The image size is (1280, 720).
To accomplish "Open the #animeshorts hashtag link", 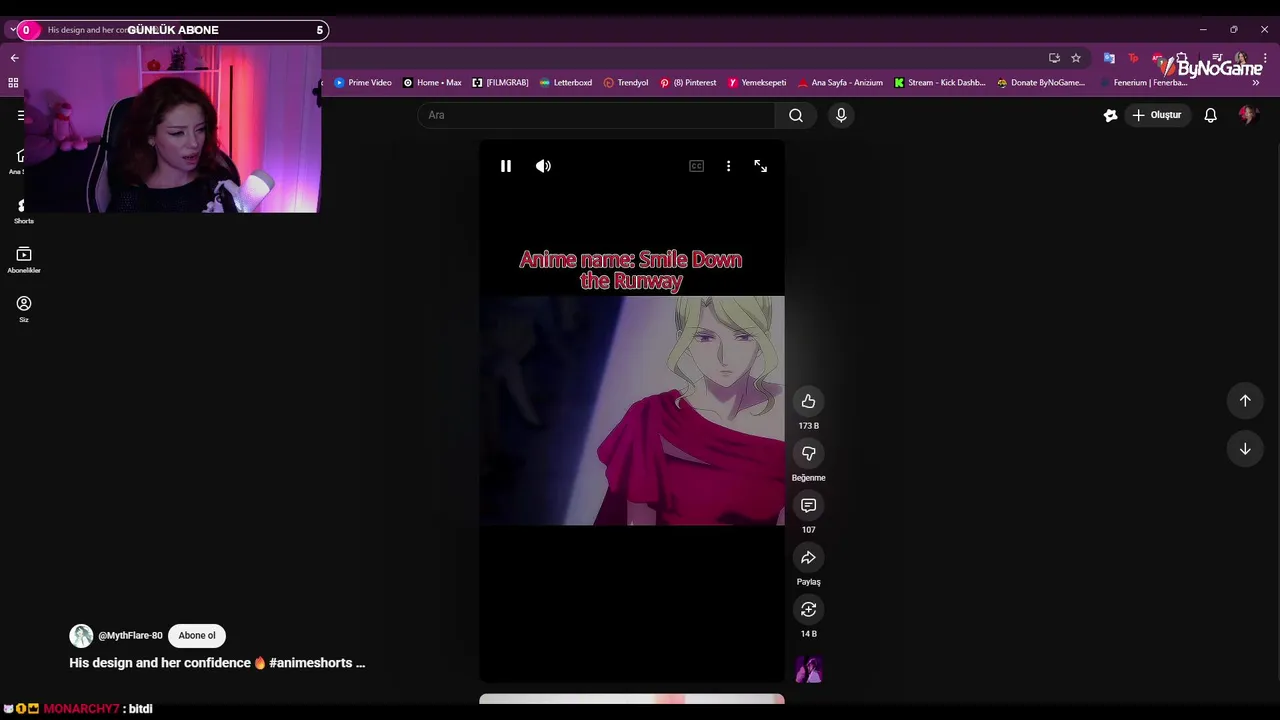I will pyautogui.click(x=310, y=663).
